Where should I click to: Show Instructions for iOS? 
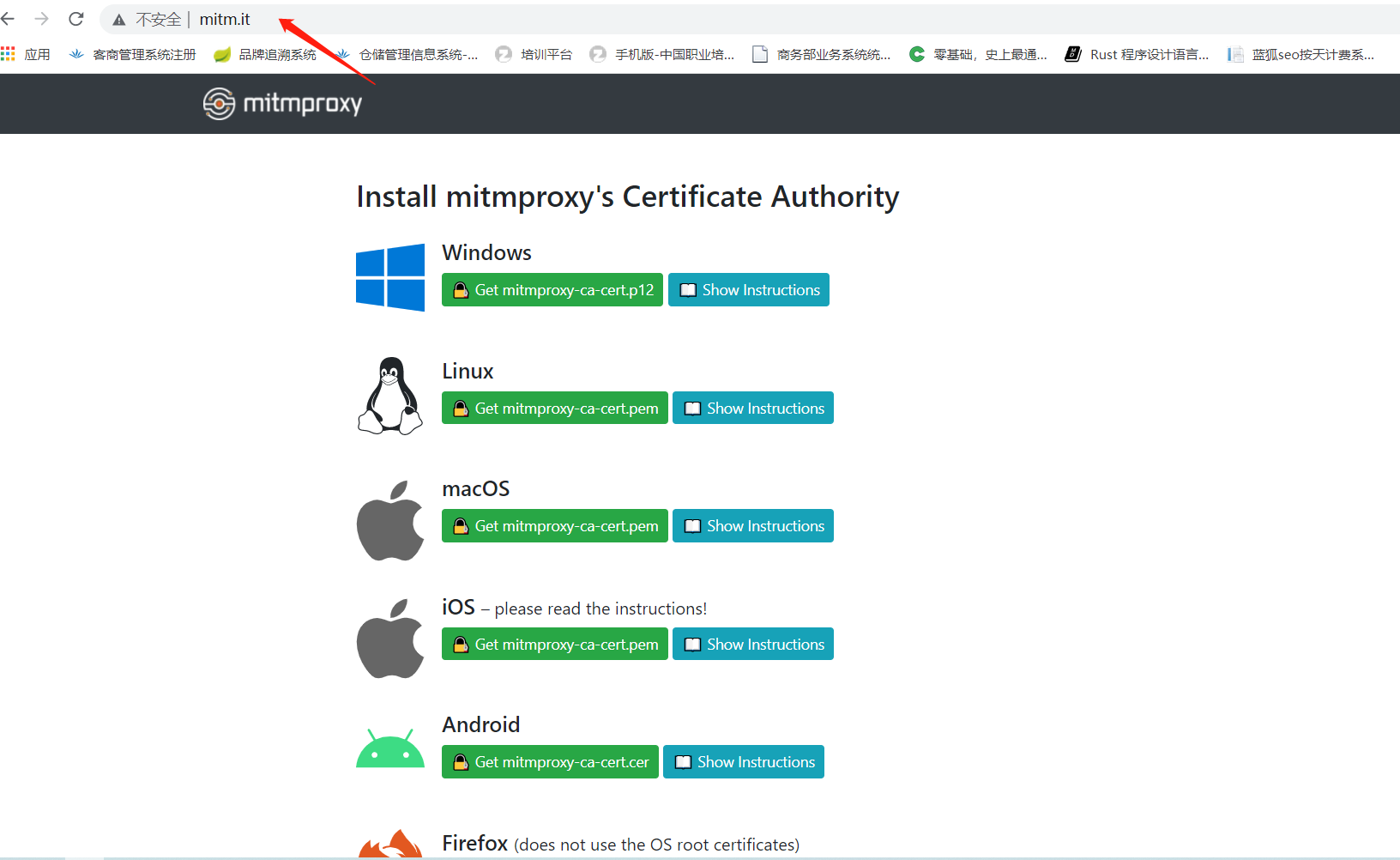click(753, 645)
